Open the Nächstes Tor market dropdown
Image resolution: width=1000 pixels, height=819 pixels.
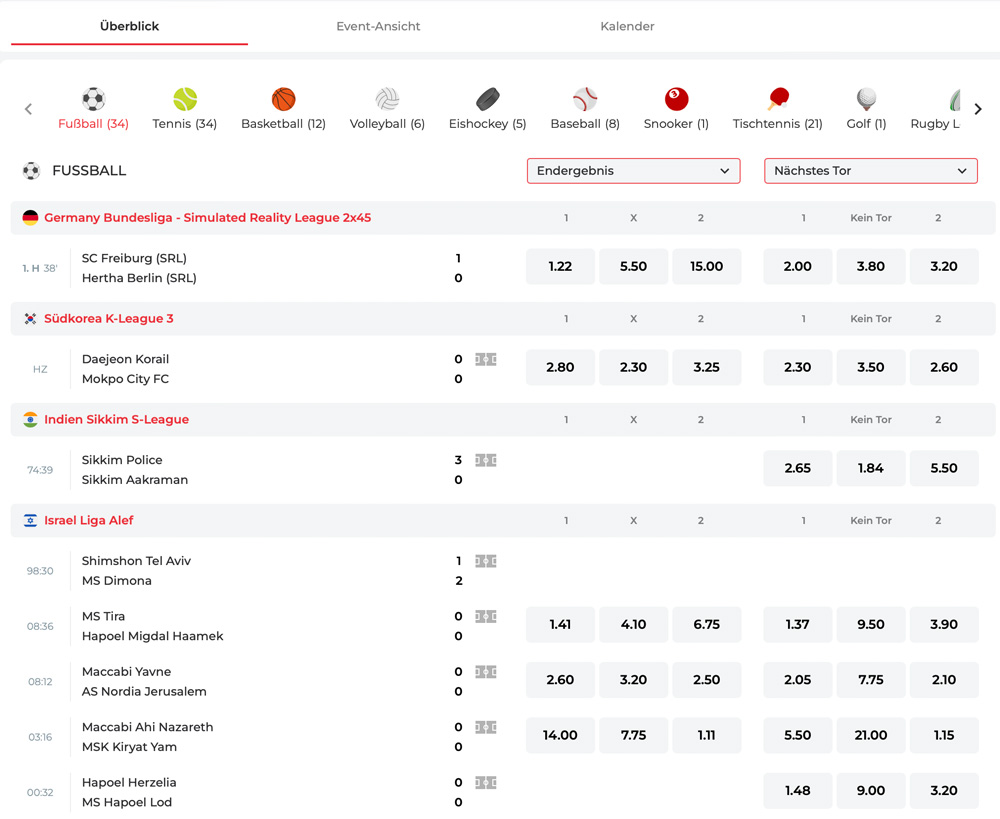[870, 171]
